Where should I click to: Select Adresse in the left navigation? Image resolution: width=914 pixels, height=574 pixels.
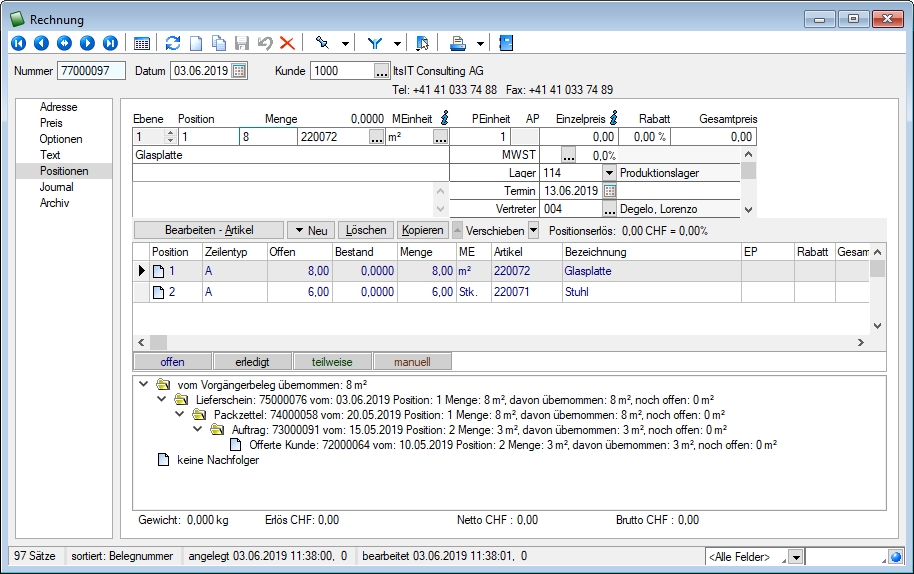click(x=58, y=107)
